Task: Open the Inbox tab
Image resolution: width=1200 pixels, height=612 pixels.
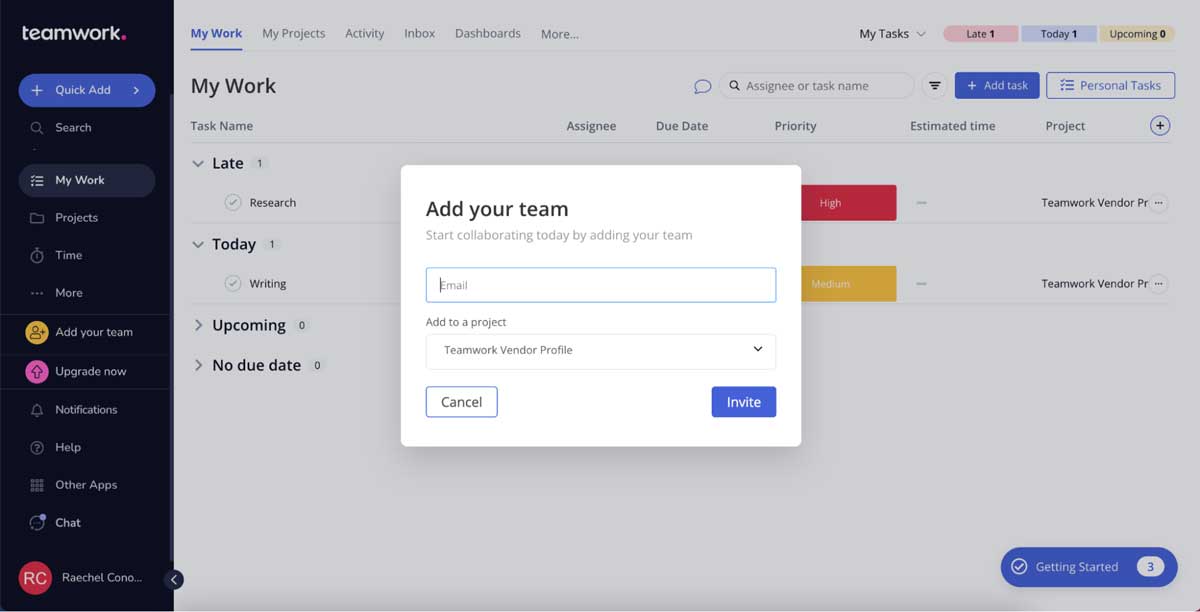Action: [419, 33]
